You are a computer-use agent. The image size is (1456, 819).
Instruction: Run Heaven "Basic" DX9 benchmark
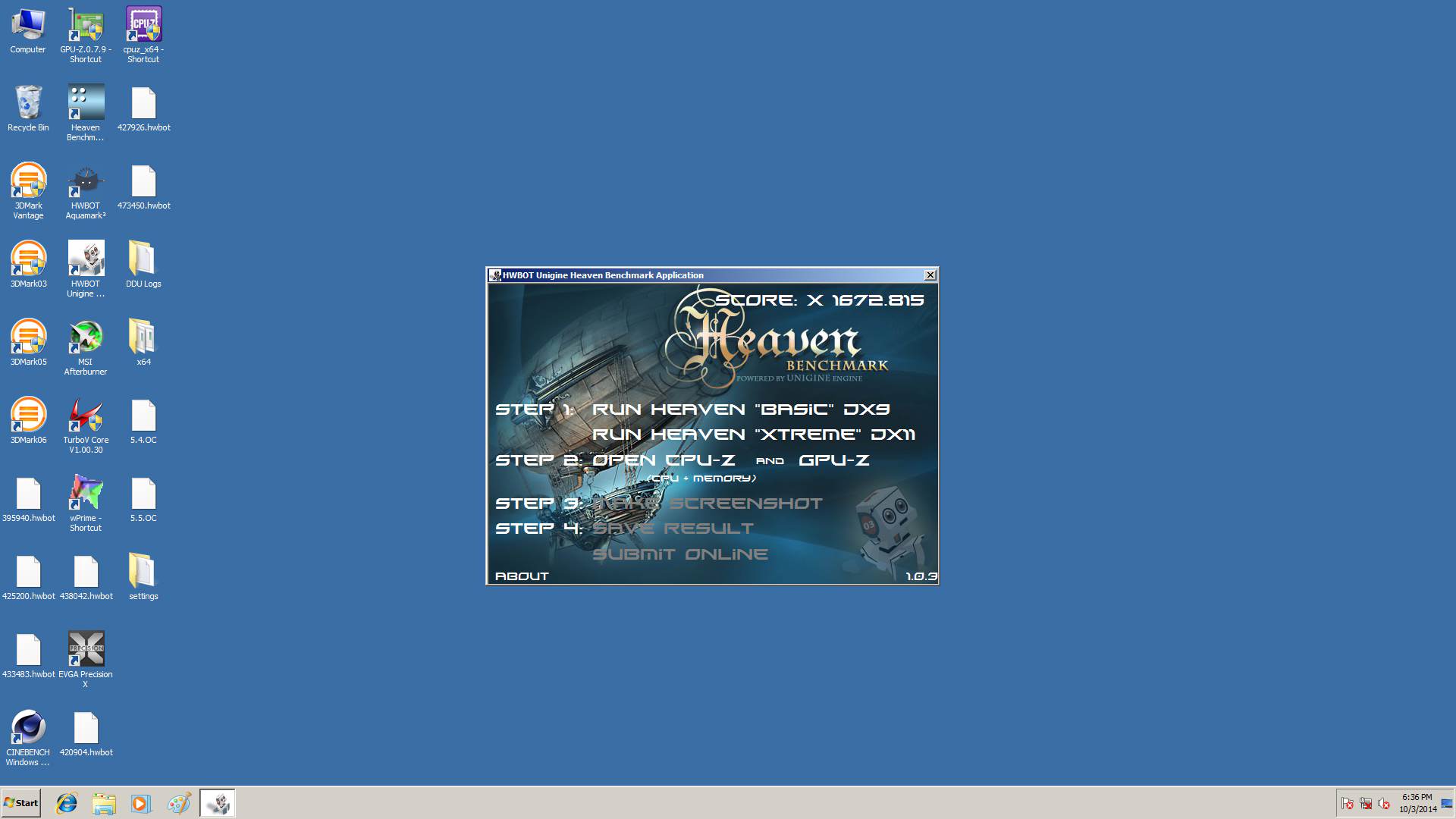coord(741,409)
